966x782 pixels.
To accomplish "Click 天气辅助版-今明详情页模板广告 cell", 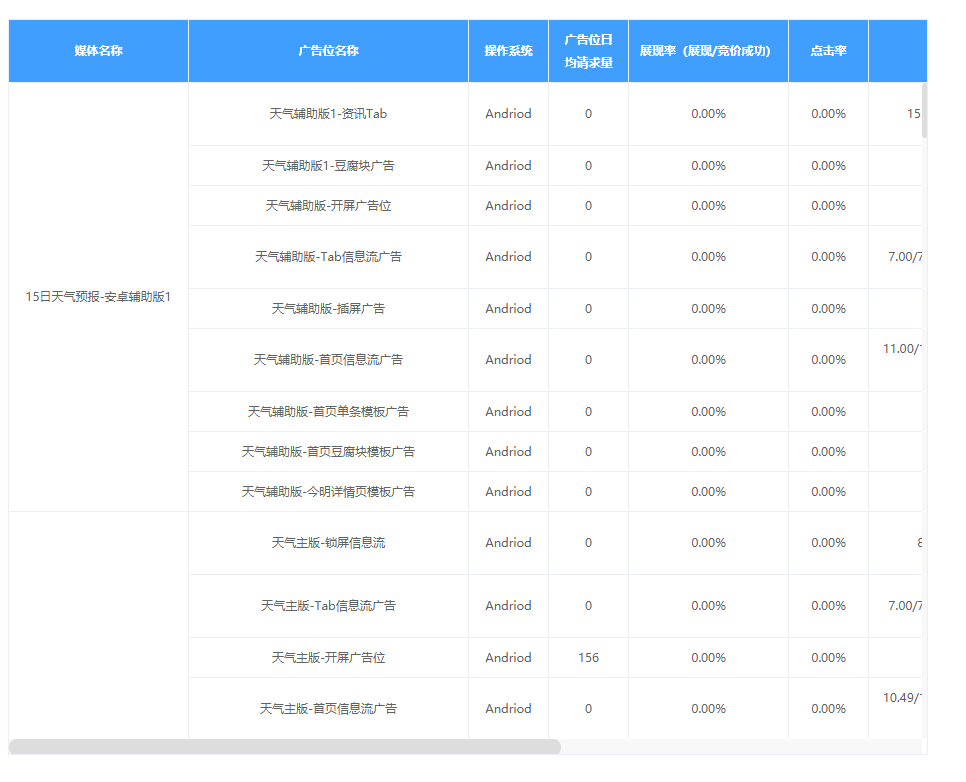I will pos(327,491).
